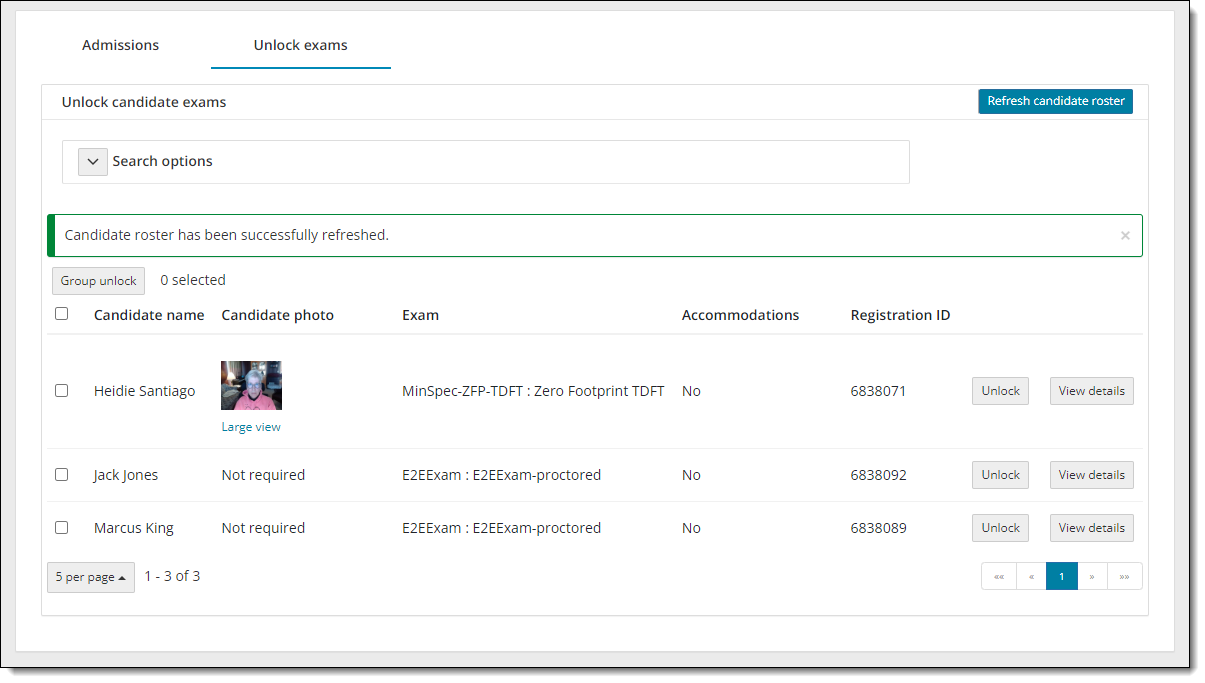Go to previous page of results
This screenshot has height=683, width=1205.
point(1031,577)
